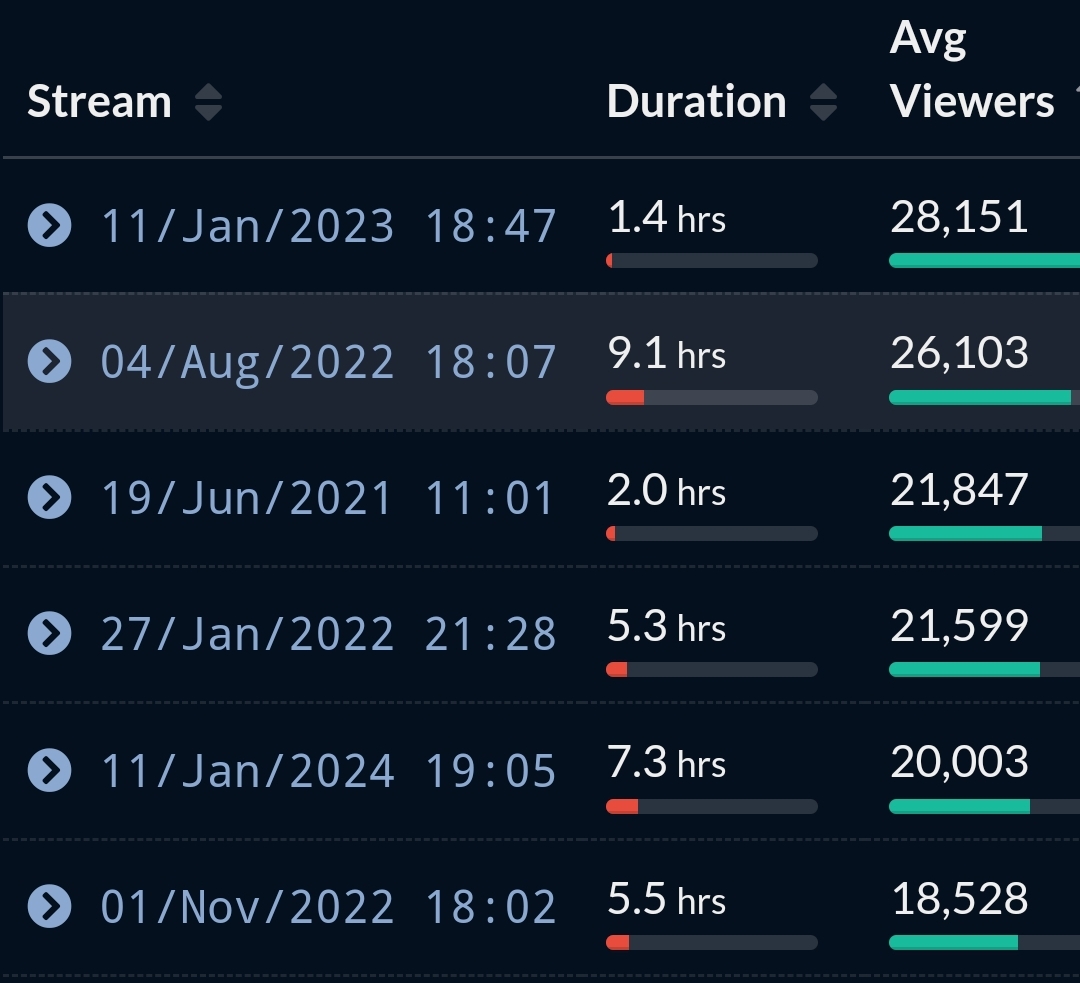Open the 11/Jan/2023 18:47 stream link
This screenshot has width=1080, height=983.
(328, 226)
